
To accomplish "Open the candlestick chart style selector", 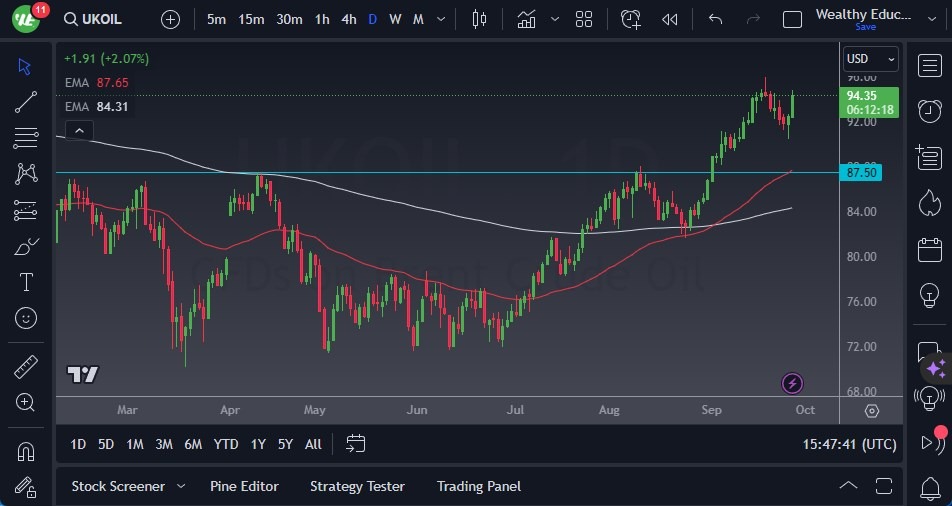I will [x=480, y=19].
